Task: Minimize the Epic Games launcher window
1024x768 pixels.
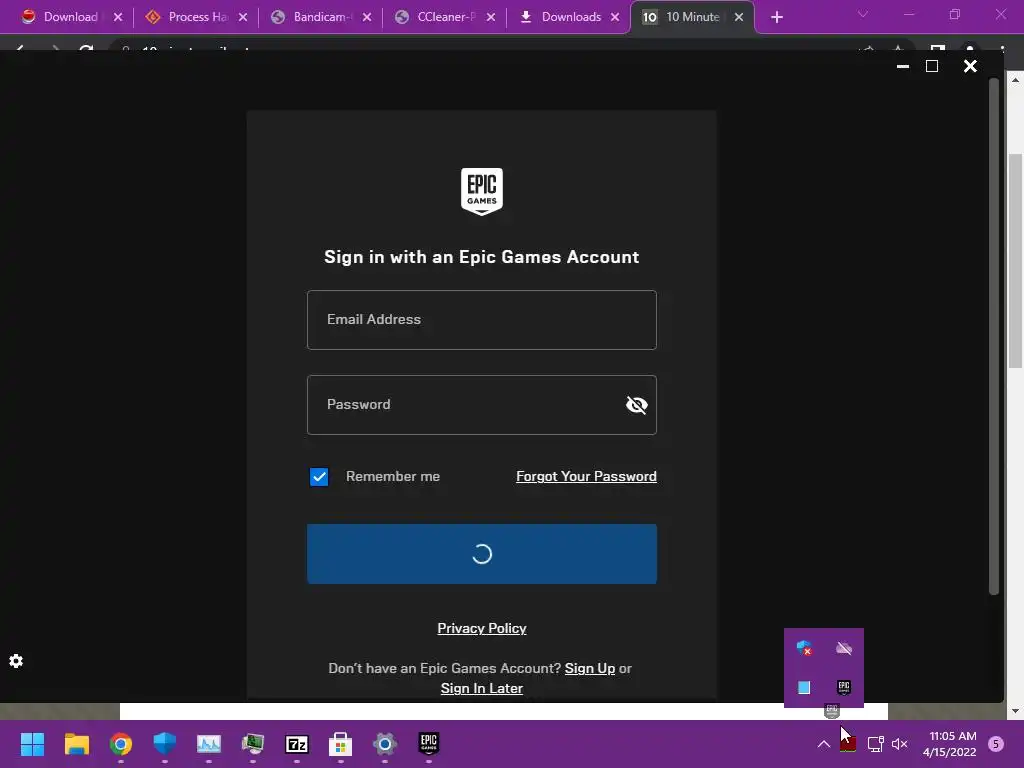Action: [x=903, y=66]
